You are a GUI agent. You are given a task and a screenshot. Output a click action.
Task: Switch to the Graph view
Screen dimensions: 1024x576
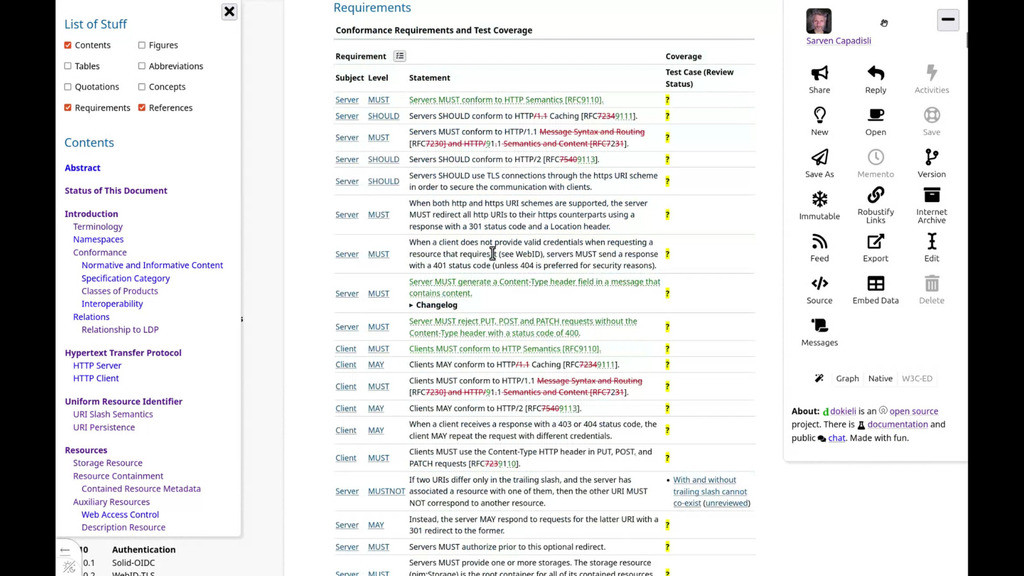coord(847,378)
